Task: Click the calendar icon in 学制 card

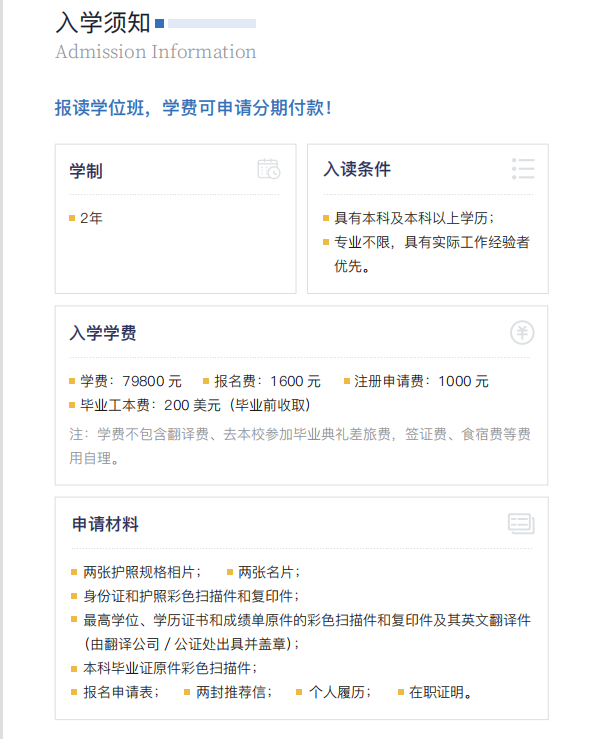Action: tap(269, 169)
